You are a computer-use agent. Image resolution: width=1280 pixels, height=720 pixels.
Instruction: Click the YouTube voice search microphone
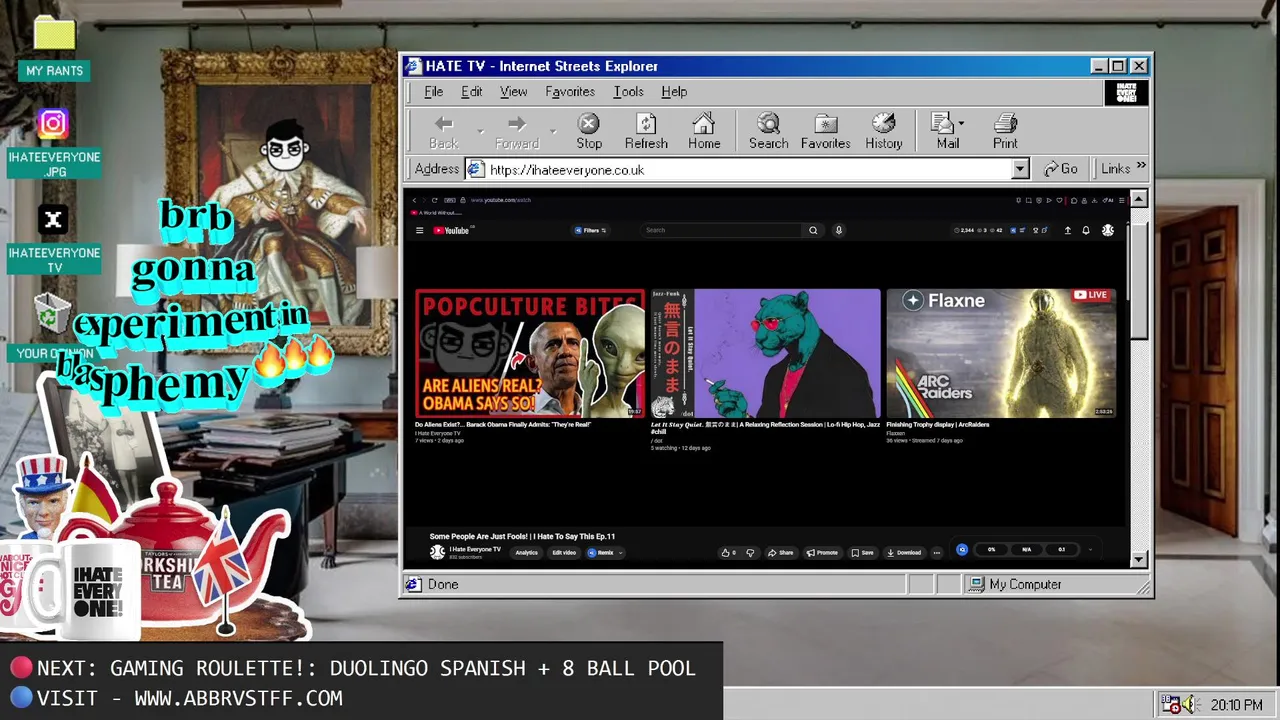tap(839, 230)
